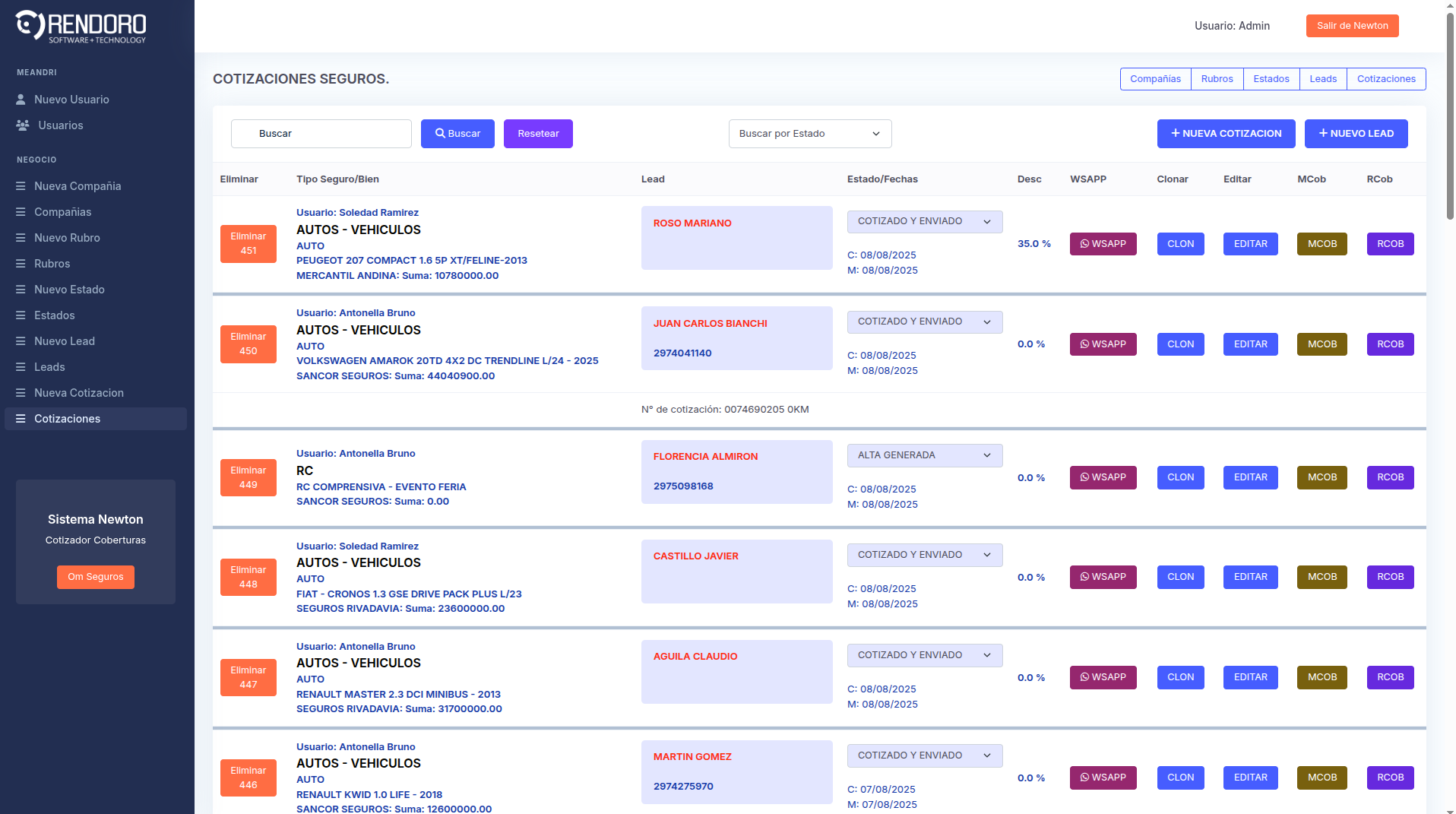
Task: Click the plus icon on NUEVA COTIZACION
Action: coord(1176,134)
